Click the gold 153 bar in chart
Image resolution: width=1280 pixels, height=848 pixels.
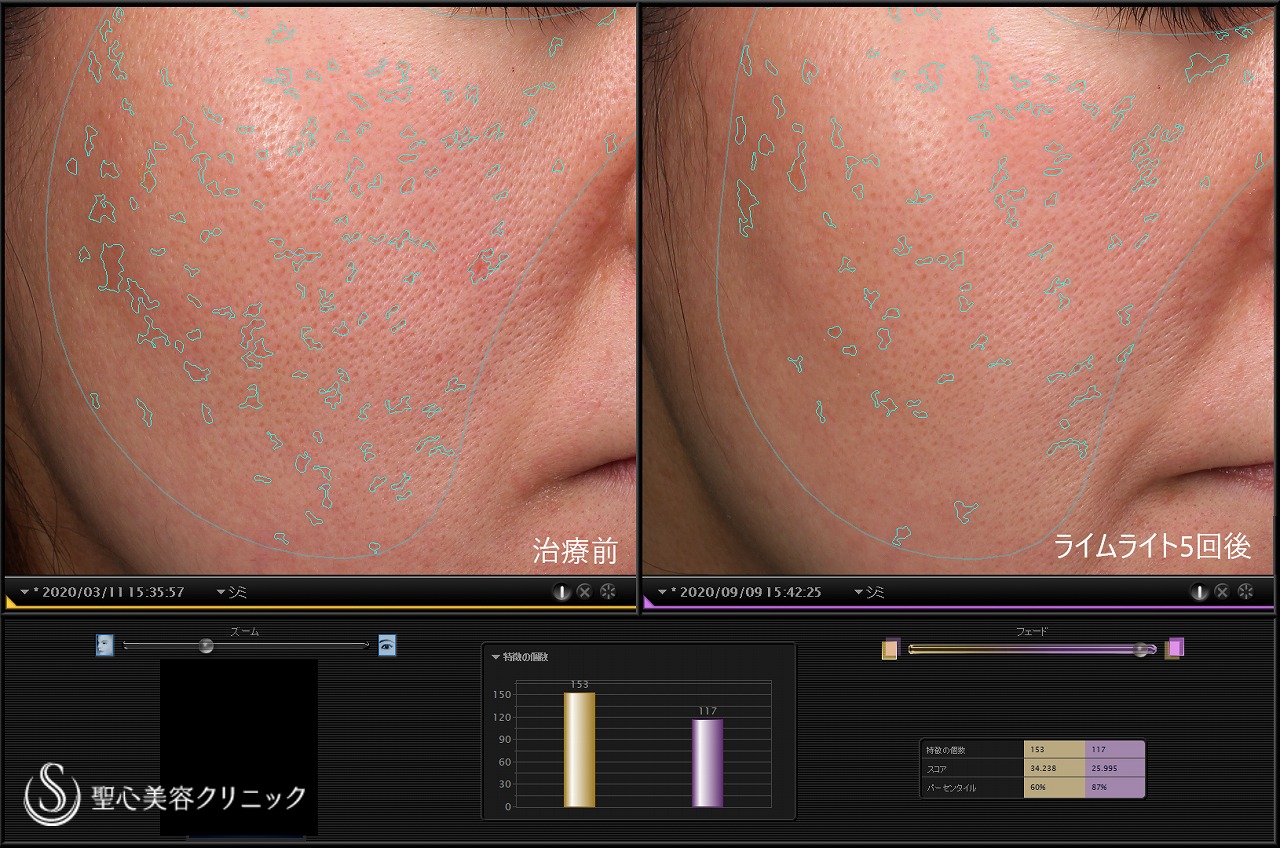(x=579, y=749)
